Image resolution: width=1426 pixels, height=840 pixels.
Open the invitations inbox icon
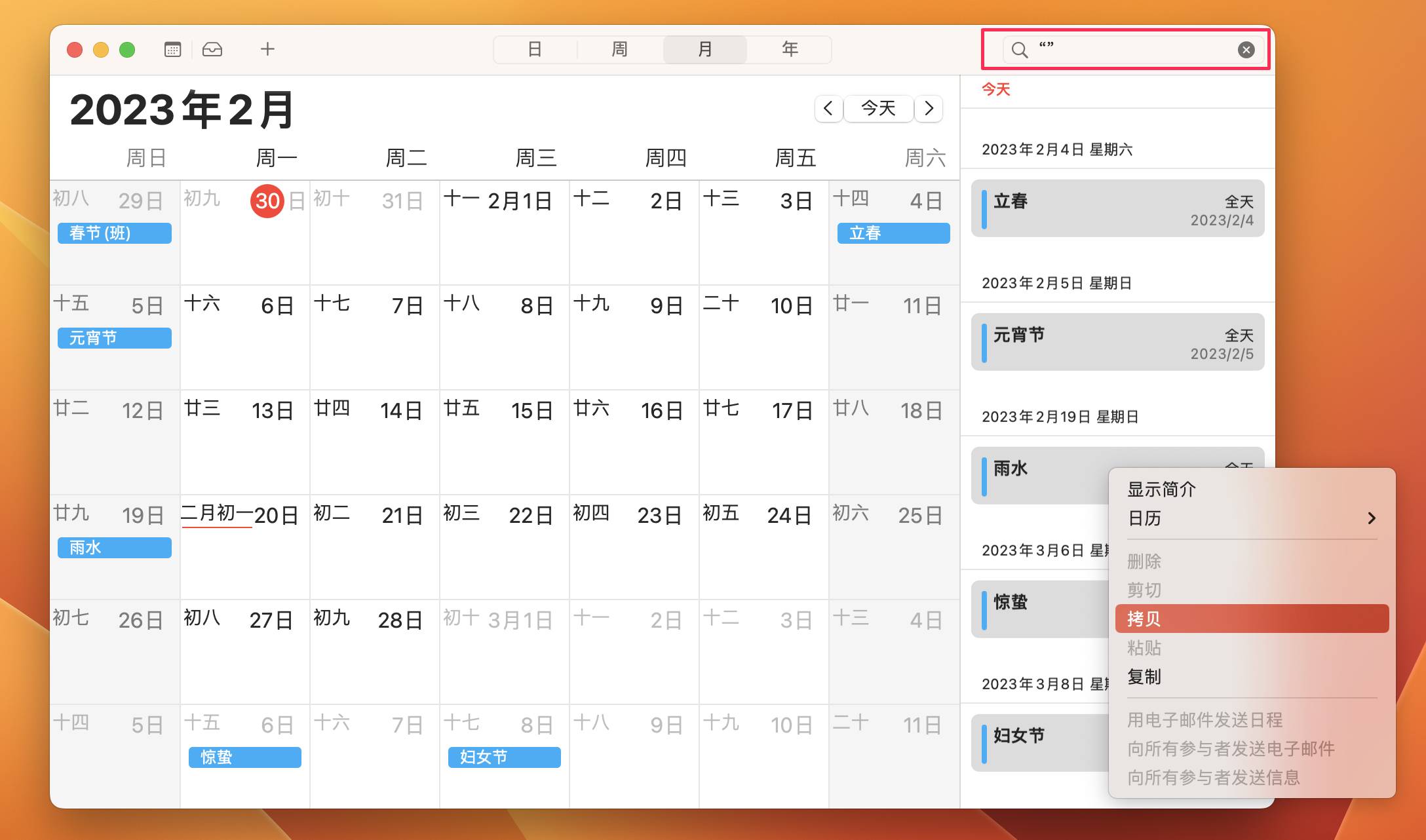(212, 49)
